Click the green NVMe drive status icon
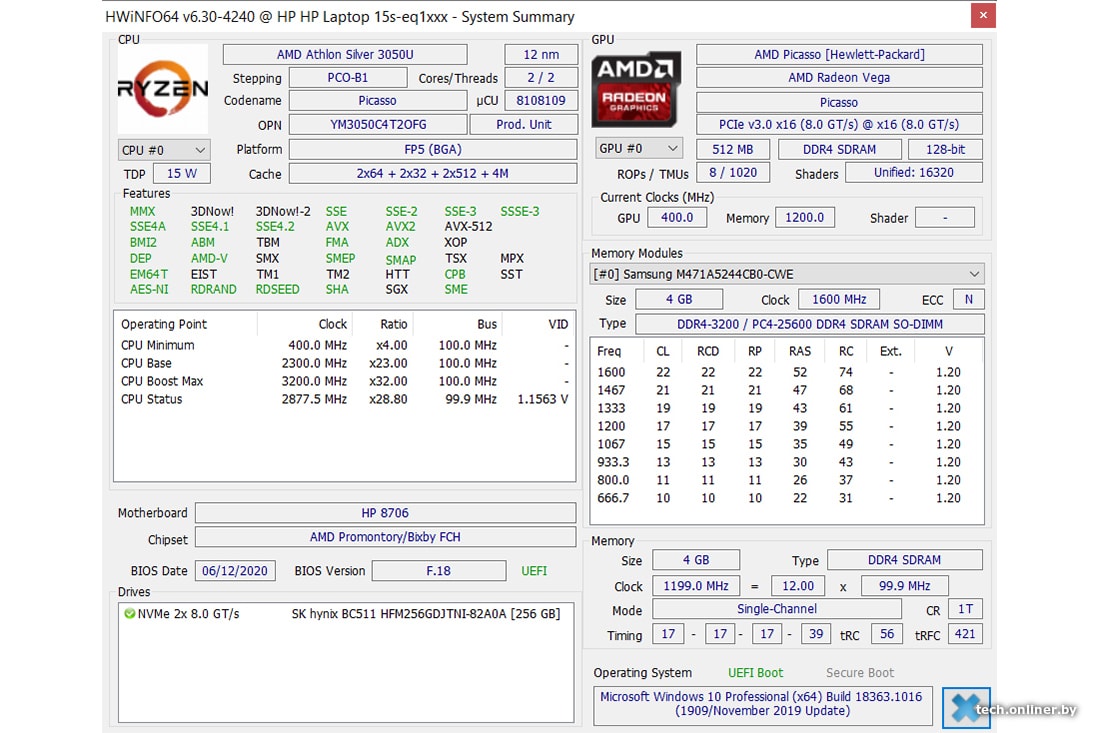 (130, 613)
